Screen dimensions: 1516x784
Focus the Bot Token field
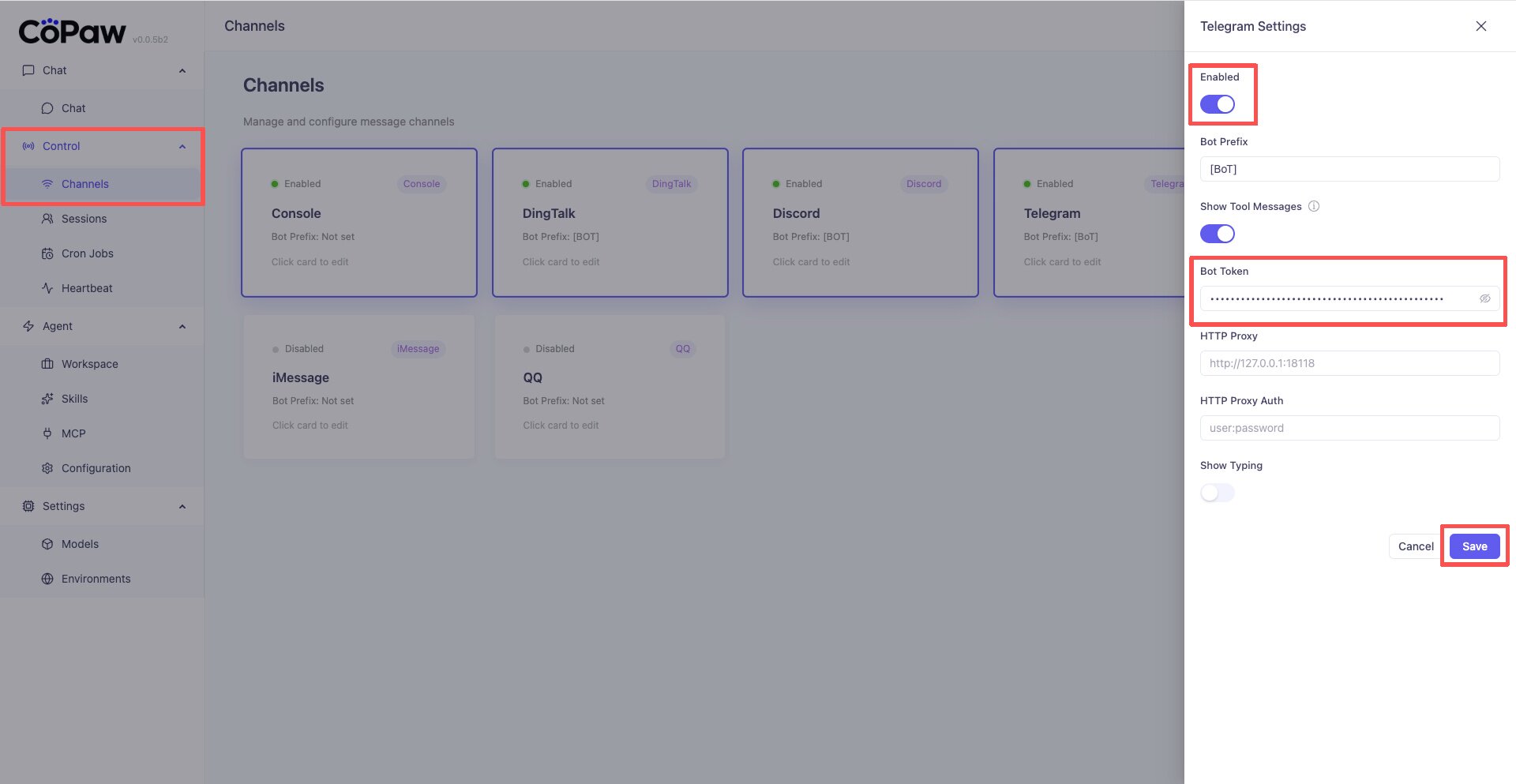pyautogui.click(x=1349, y=298)
